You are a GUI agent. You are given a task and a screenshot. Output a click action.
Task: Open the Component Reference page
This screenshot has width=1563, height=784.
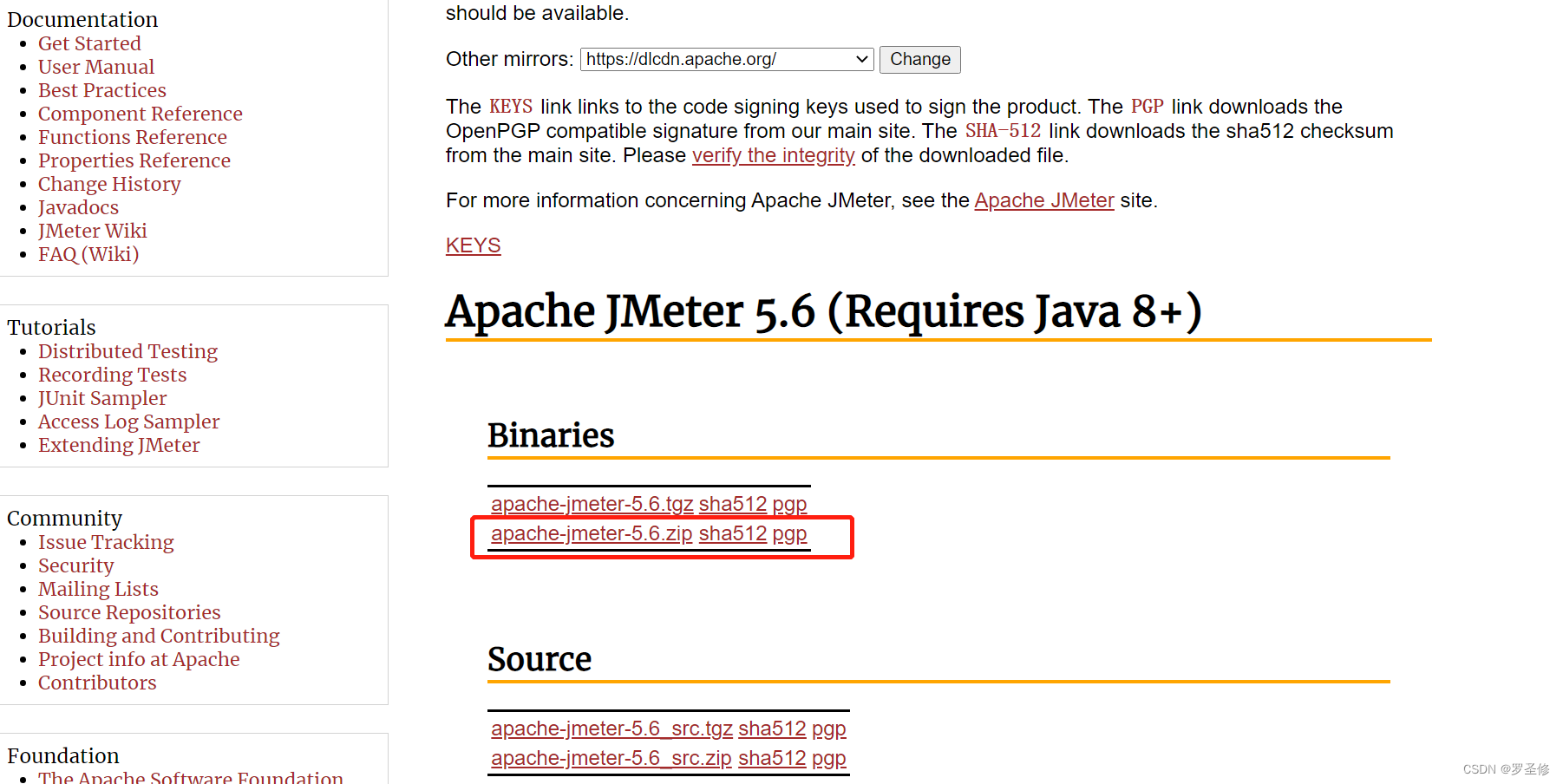click(x=140, y=114)
